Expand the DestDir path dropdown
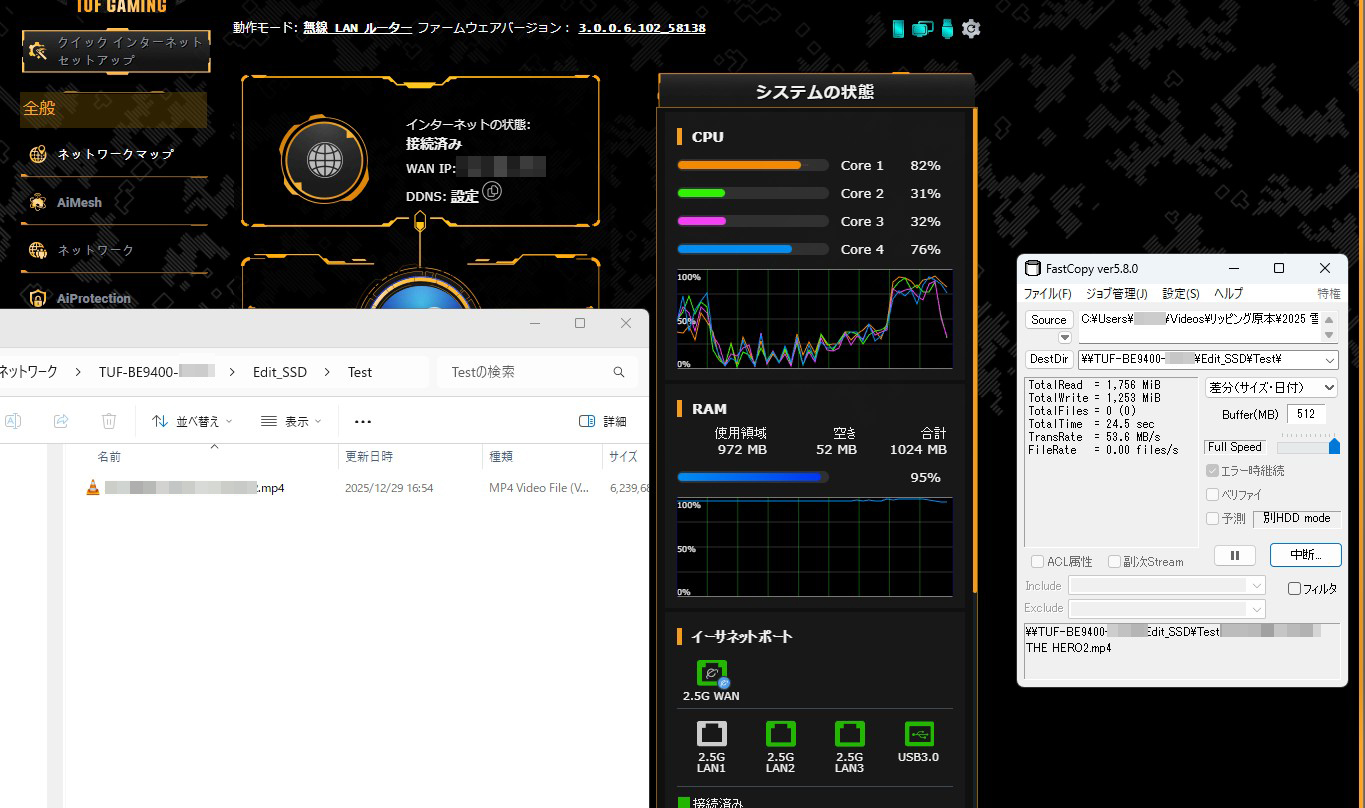Screen dimensions: 1365x808 click(1330, 360)
